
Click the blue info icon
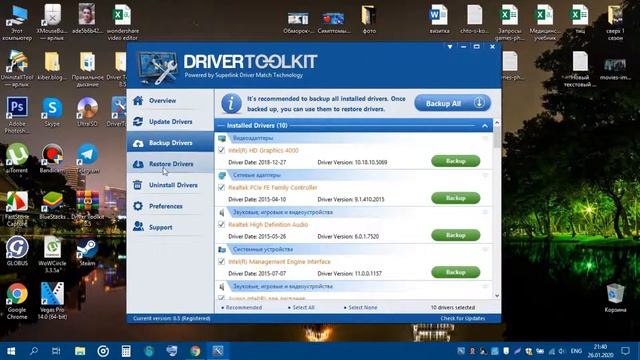pos(231,104)
